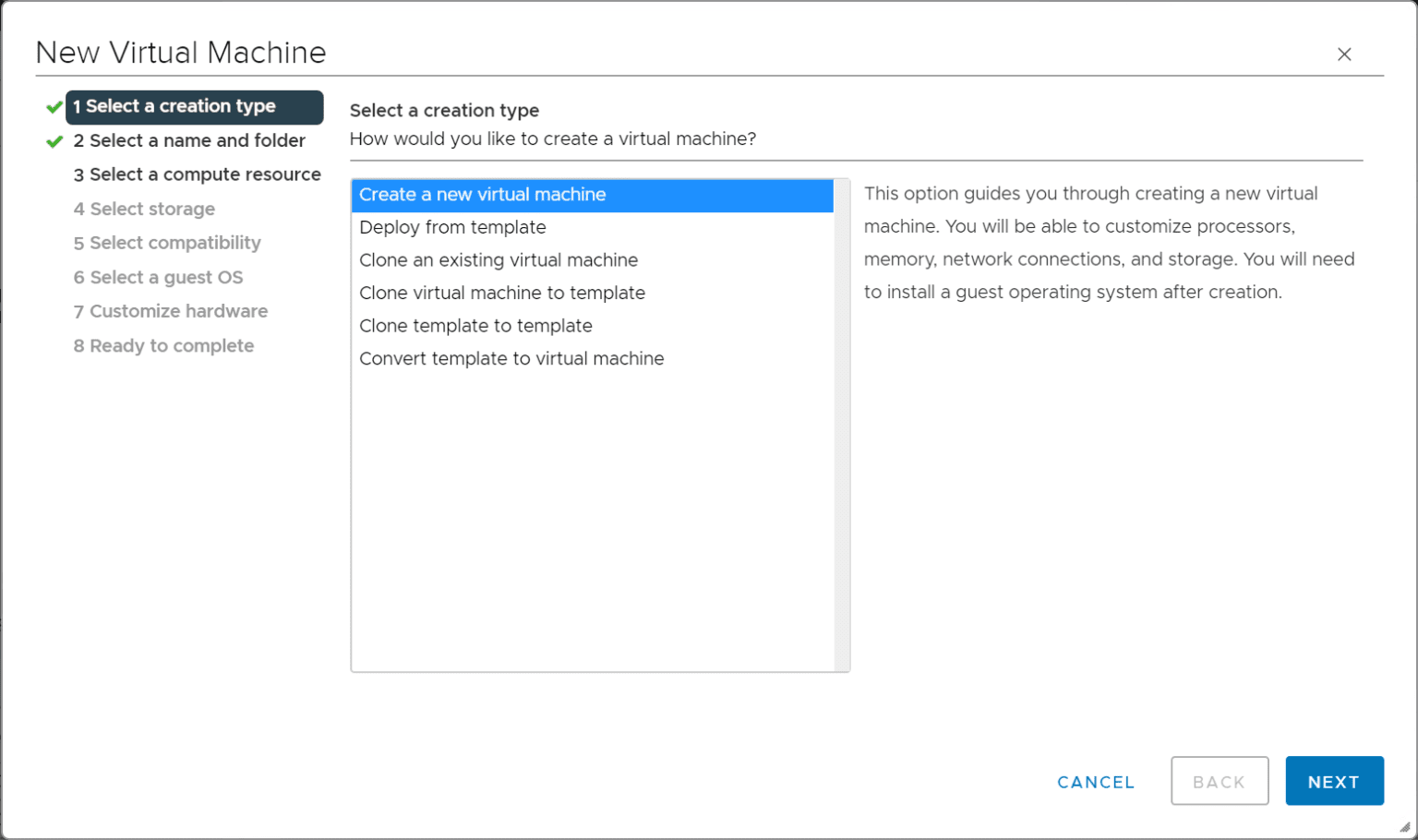Close the New Virtual Machine wizard
The image size is (1418, 840).
click(1345, 54)
